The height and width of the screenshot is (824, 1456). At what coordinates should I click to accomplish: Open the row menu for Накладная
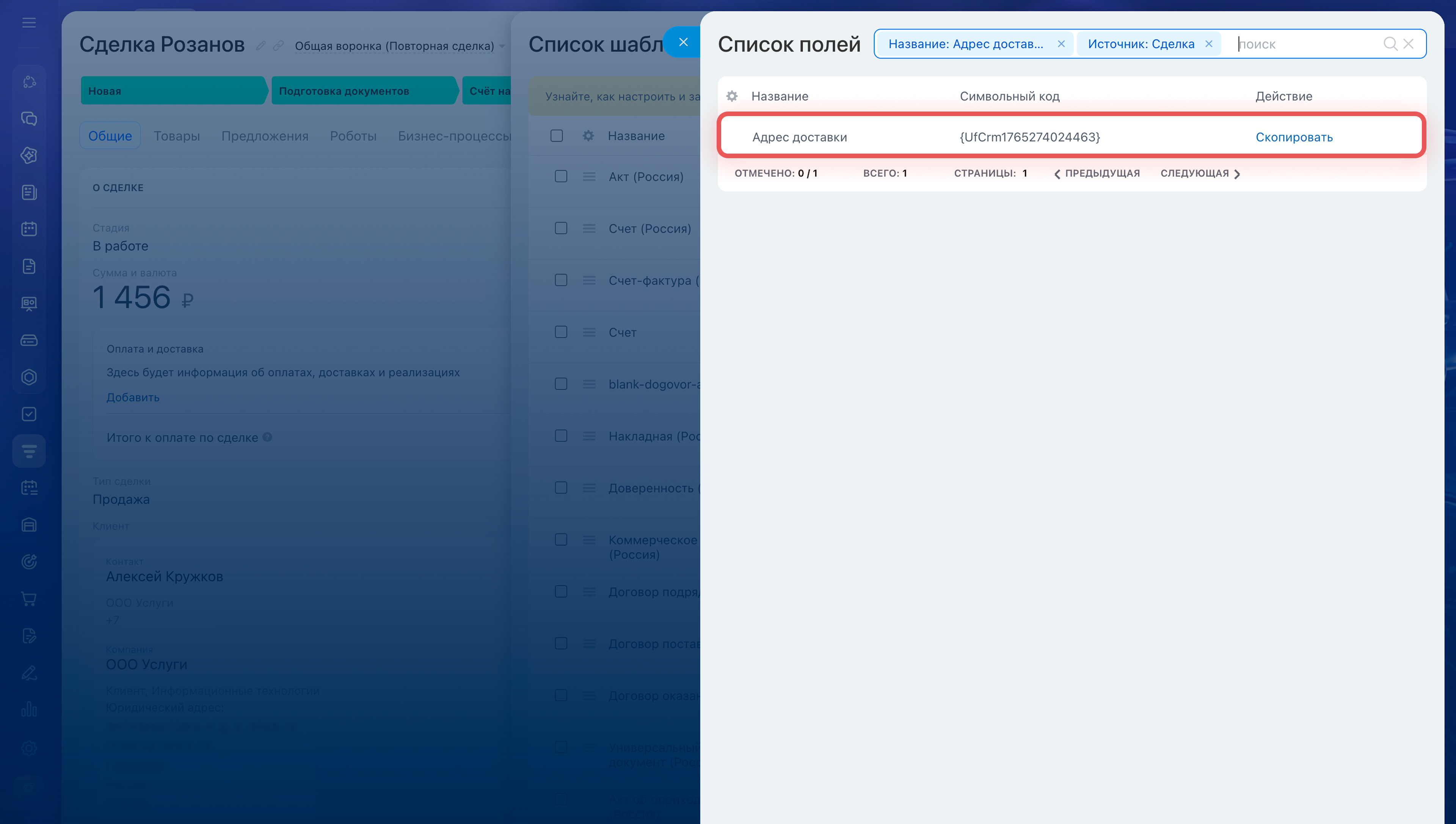point(589,436)
